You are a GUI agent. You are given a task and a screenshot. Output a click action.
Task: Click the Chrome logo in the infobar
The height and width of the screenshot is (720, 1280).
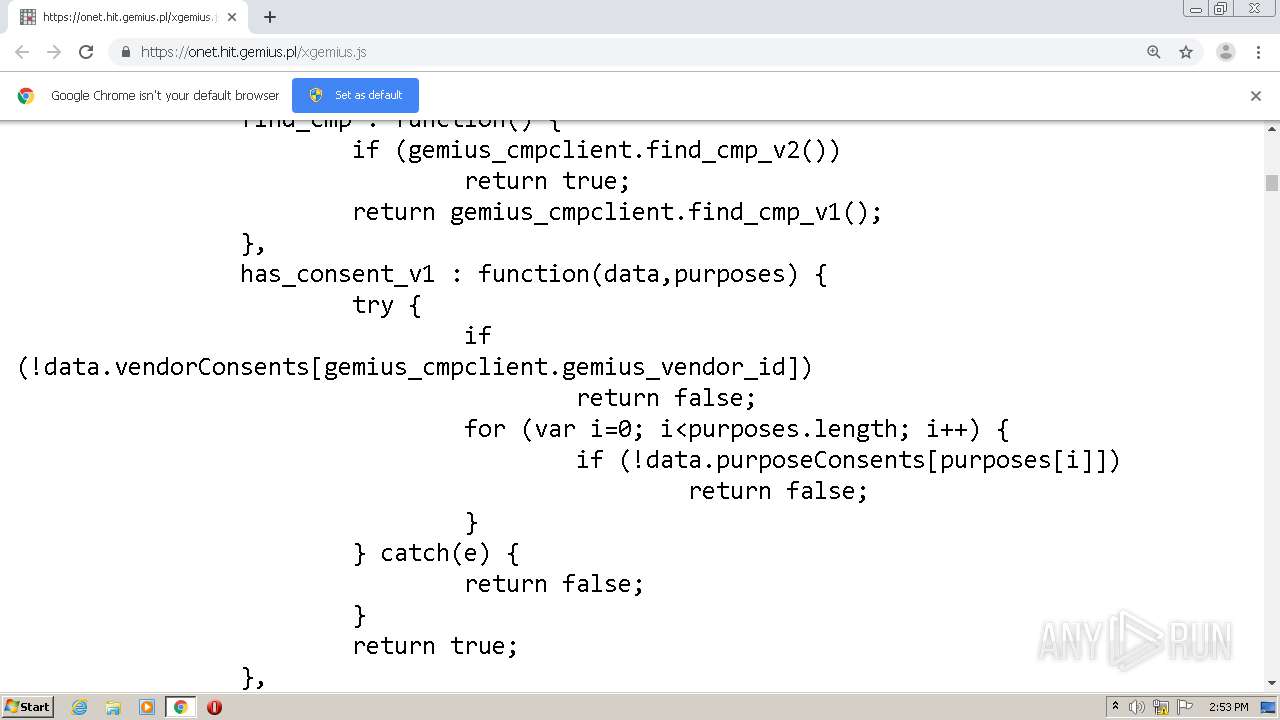(x=26, y=96)
